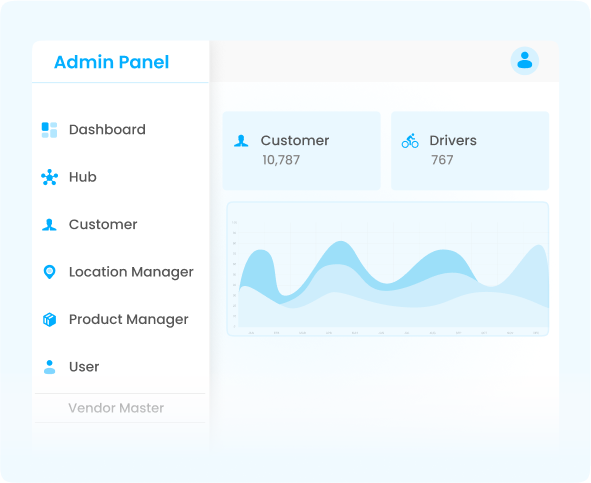591x483 pixels.
Task: Open the Vendor Master entry
Action: pos(116,408)
